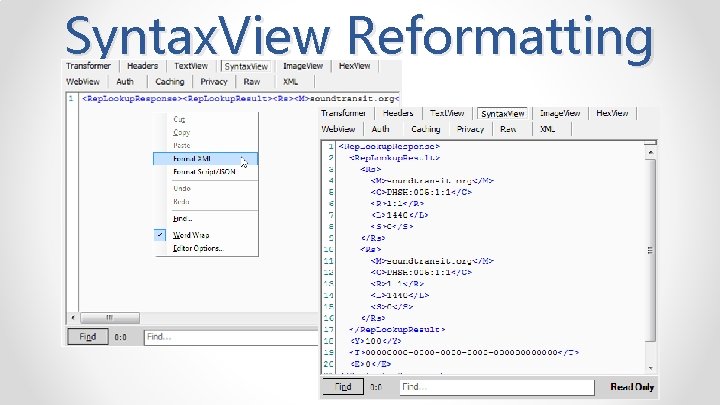This screenshot has width=720, height=405.
Task: Click left arrow of left window's horizontal scrollbar
Action: click(73, 317)
